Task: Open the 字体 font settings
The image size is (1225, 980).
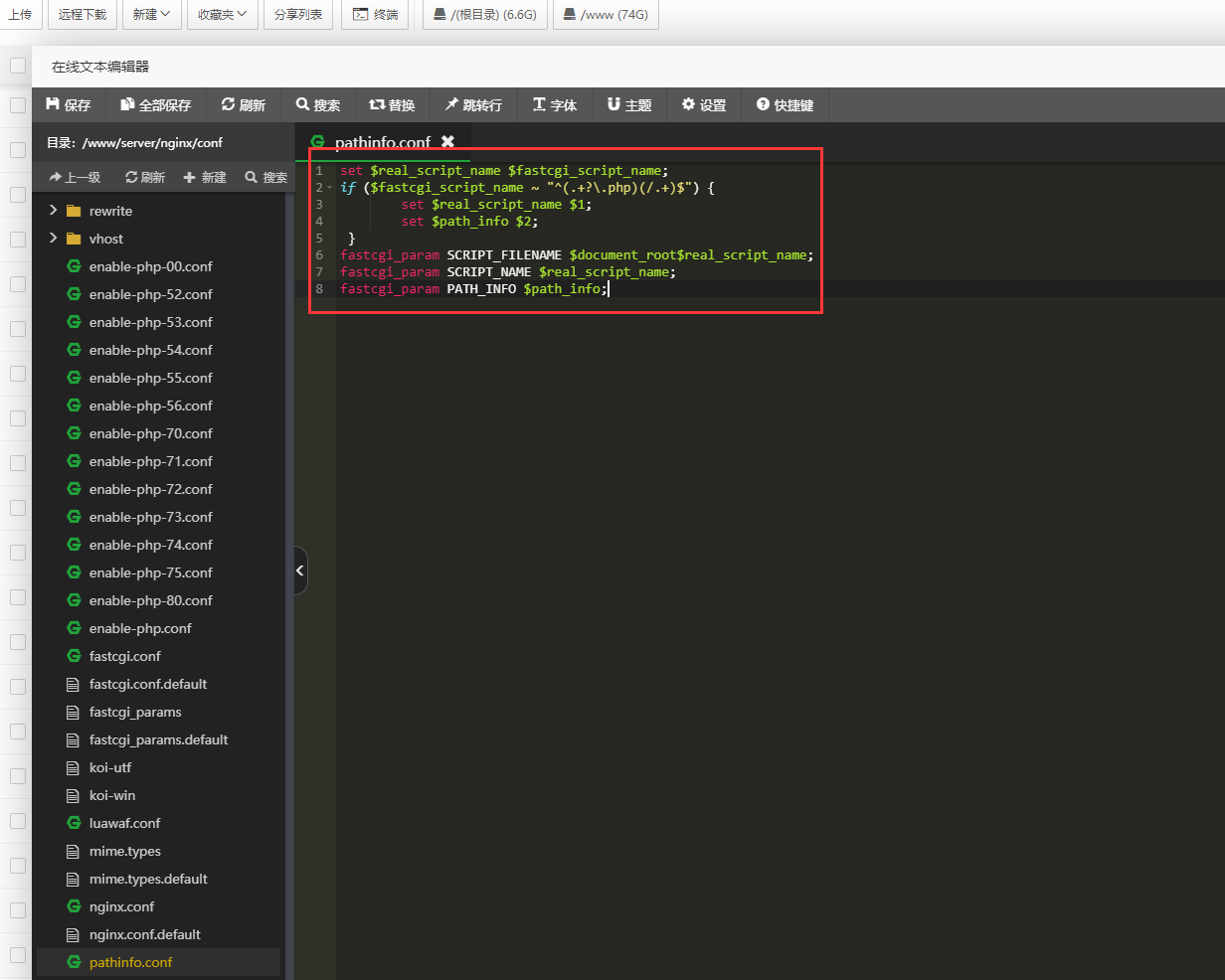Action: [555, 105]
